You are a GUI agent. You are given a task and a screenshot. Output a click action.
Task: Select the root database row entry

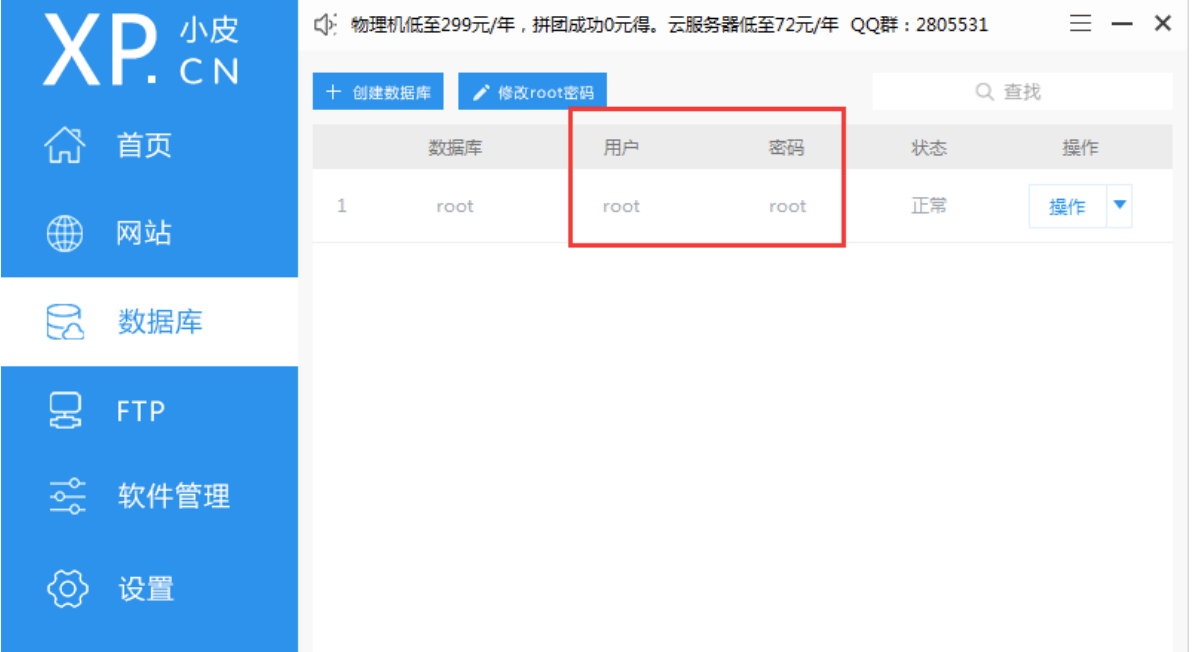tap(742, 206)
